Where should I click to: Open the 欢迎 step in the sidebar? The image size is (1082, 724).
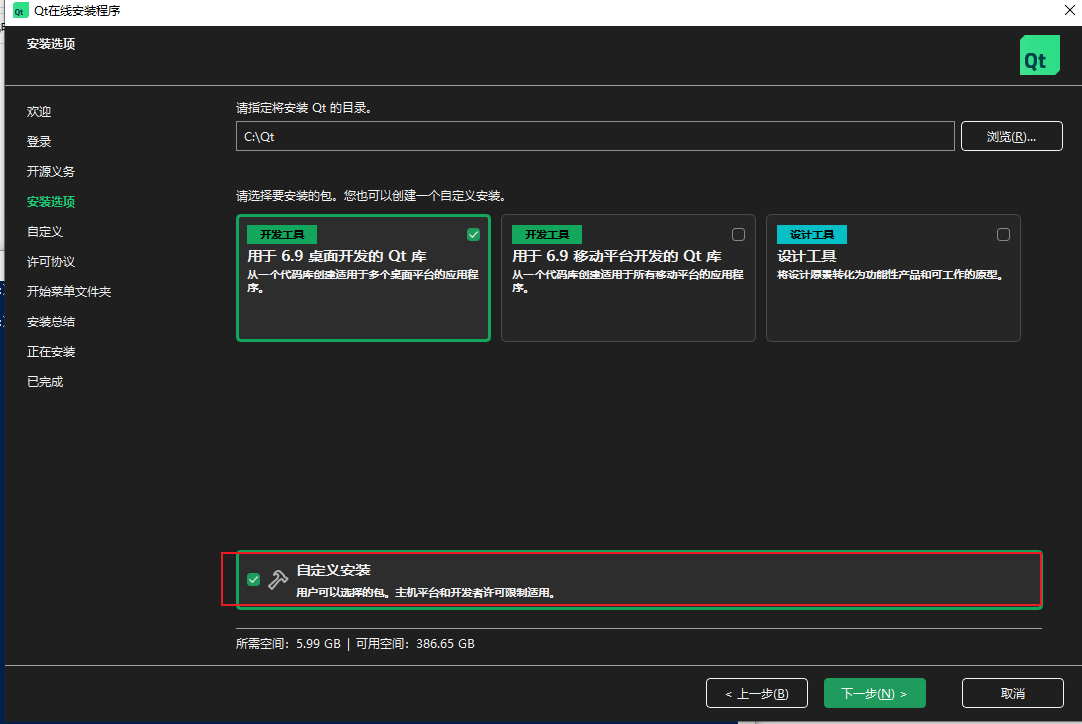click(x=39, y=111)
